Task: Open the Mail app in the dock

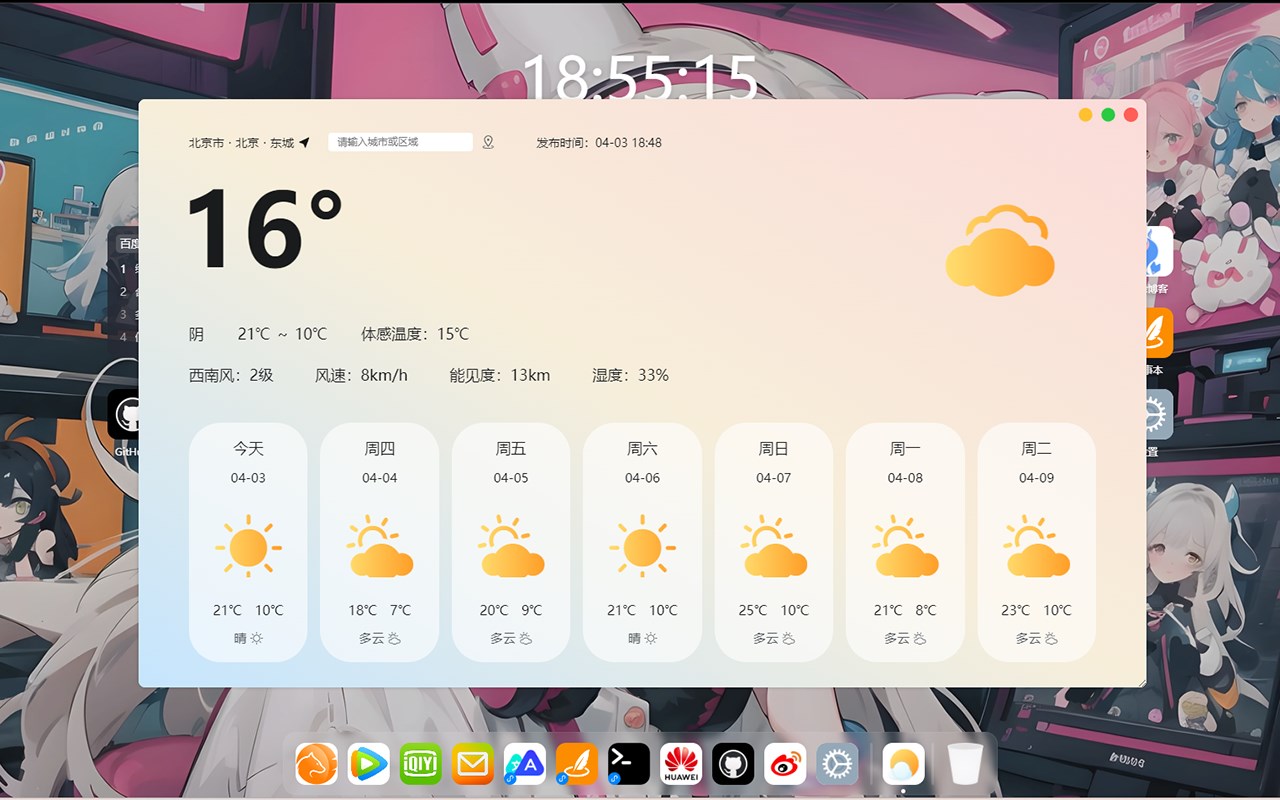Action: click(x=473, y=764)
